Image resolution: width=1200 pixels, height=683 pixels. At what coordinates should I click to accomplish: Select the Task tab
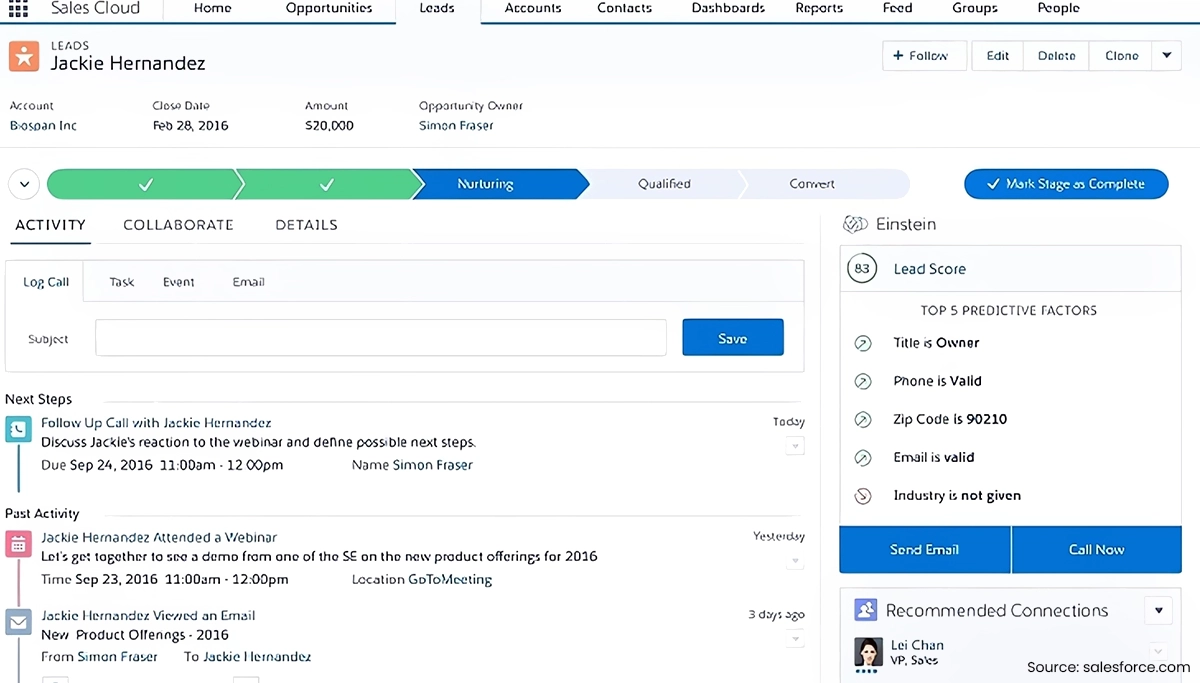tap(122, 282)
